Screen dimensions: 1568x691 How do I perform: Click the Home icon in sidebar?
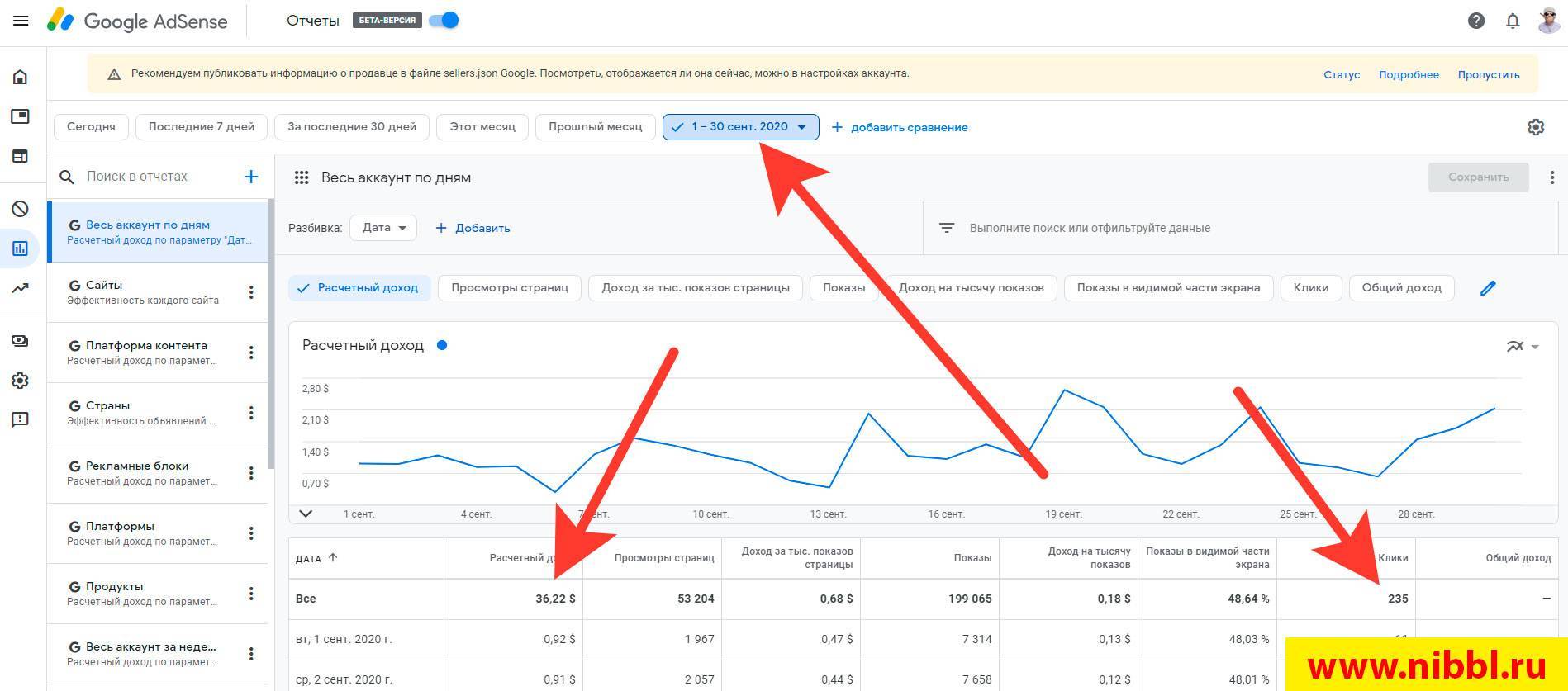[x=21, y=77]
